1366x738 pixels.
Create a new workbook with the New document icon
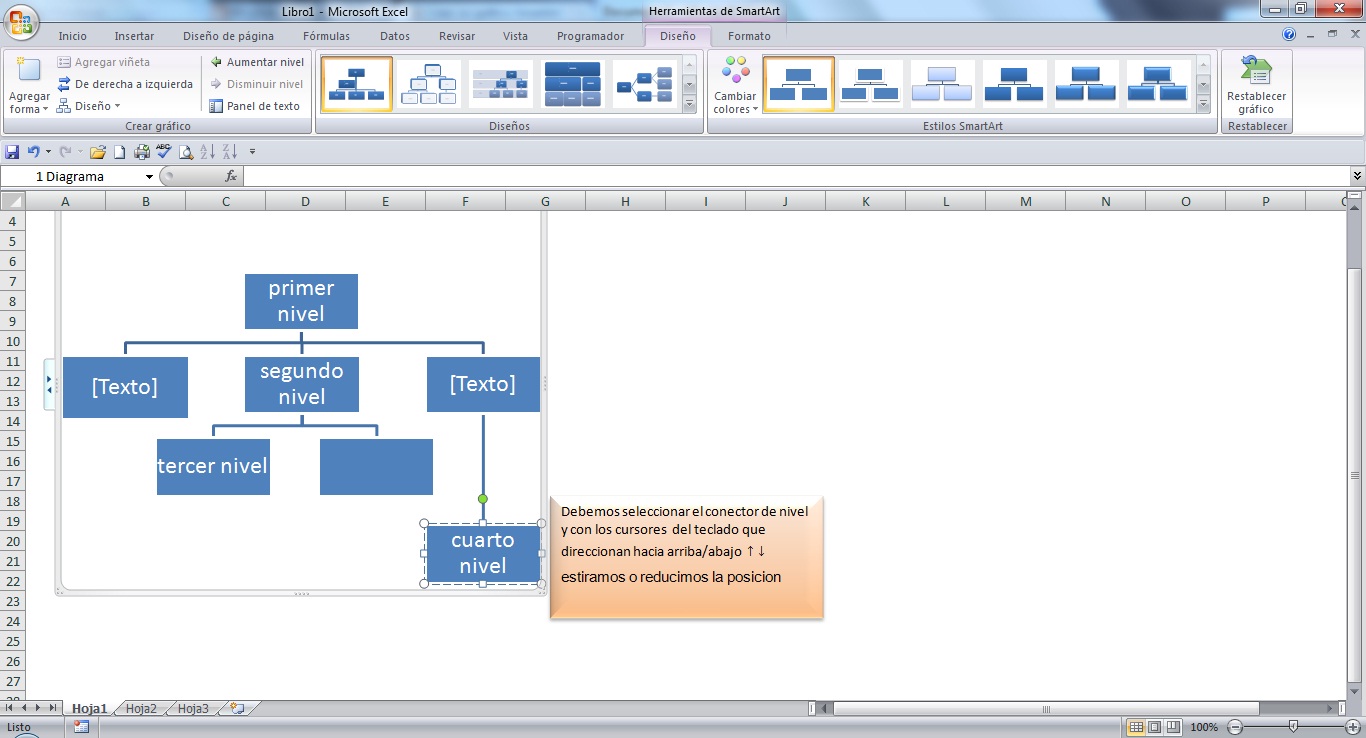pos(118,152)
